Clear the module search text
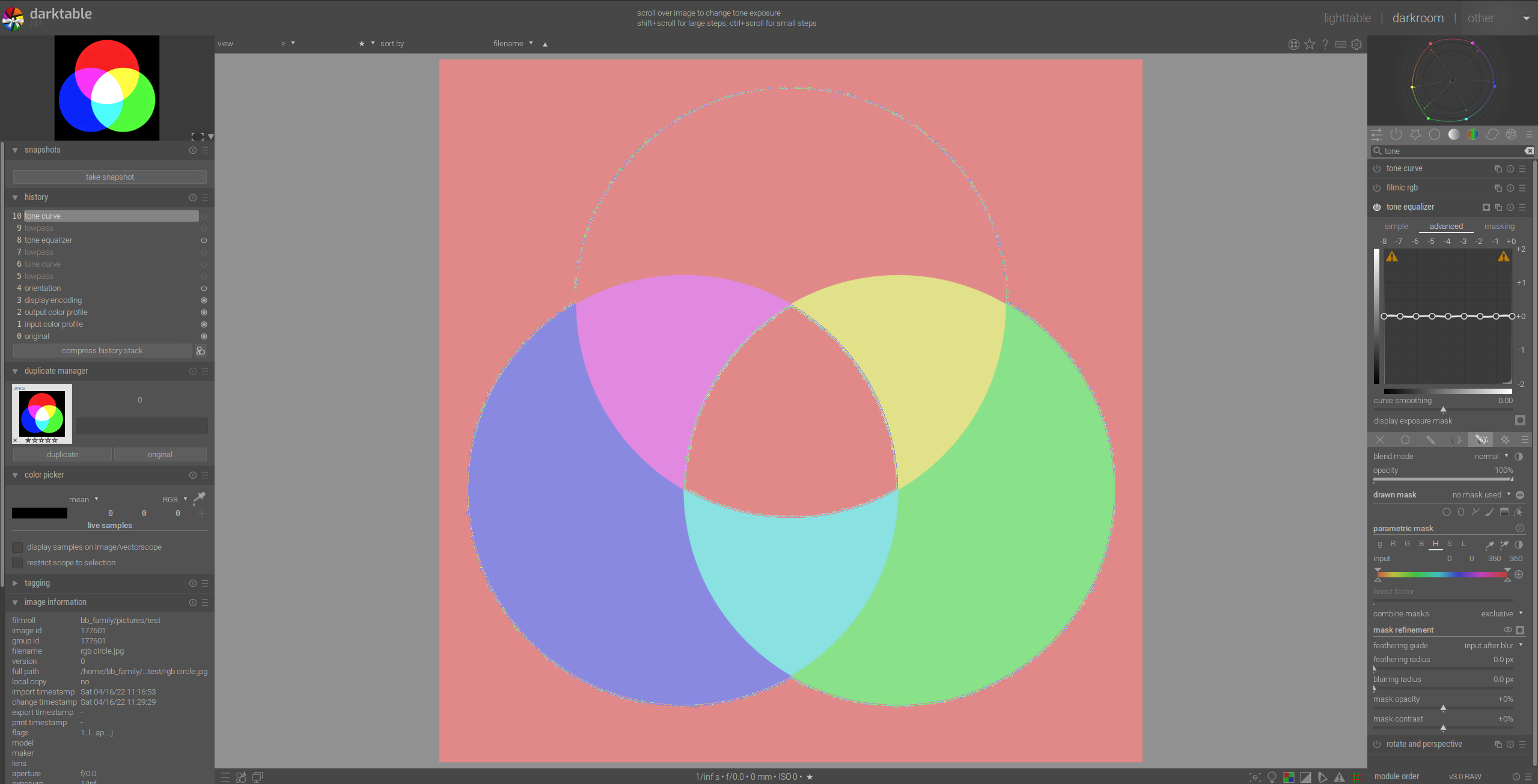Image resolution: width=1538 pixels, height=784 pixels. tap(1528, 151)
